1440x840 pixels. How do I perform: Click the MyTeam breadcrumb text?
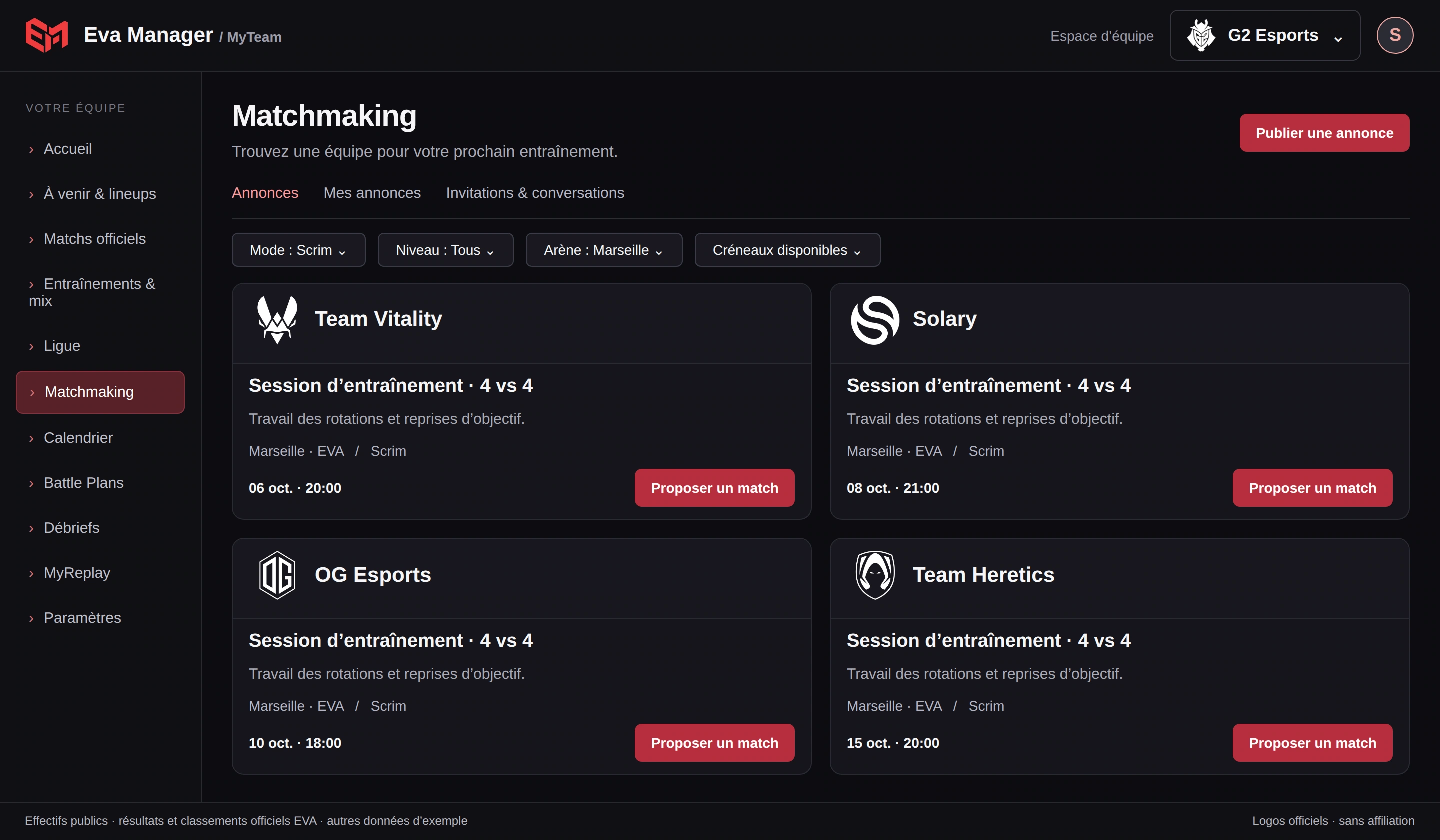pos(254,37)
